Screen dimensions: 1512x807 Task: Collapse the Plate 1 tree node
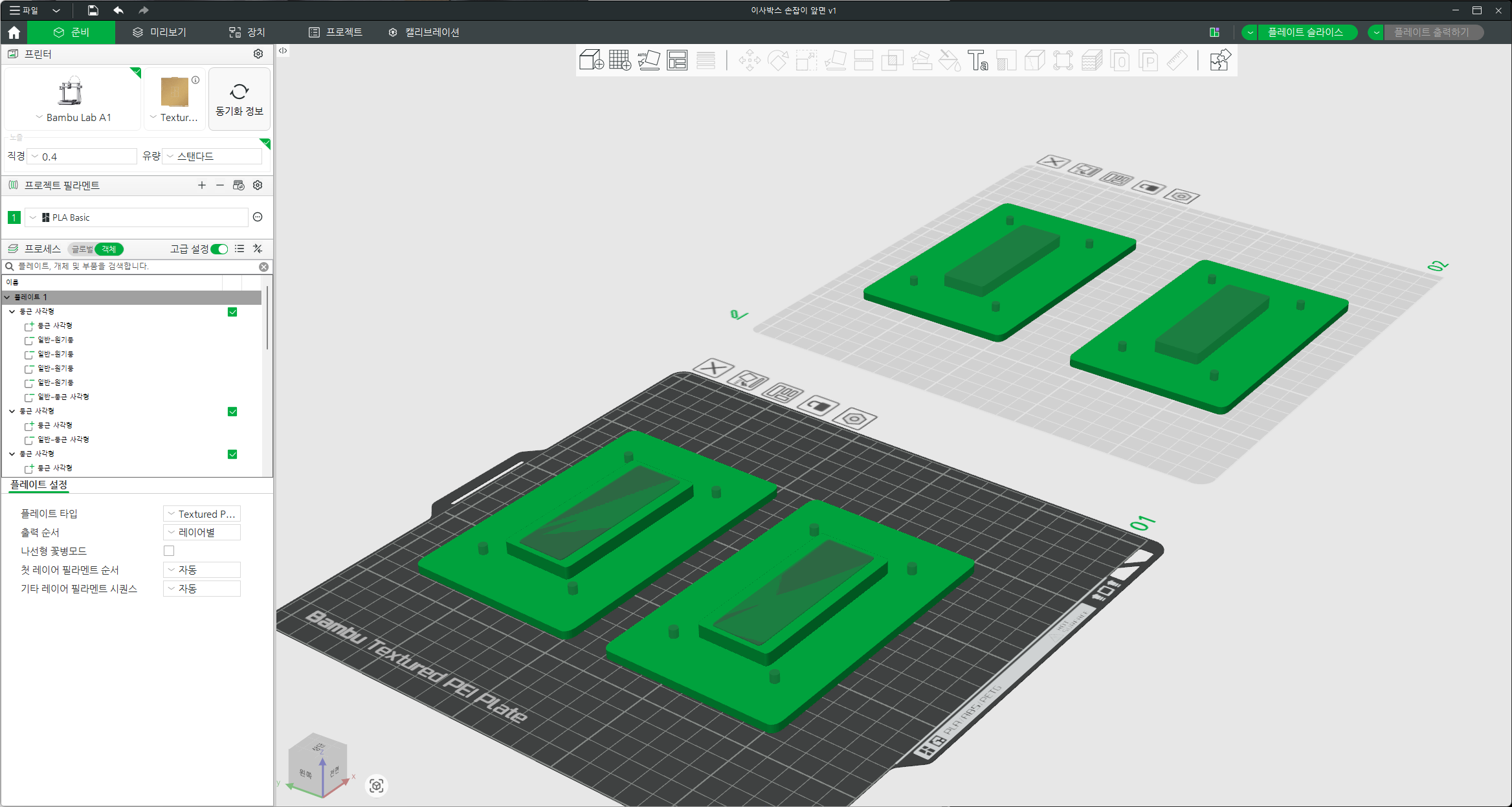pyautogui.click(x=7, y=297)
